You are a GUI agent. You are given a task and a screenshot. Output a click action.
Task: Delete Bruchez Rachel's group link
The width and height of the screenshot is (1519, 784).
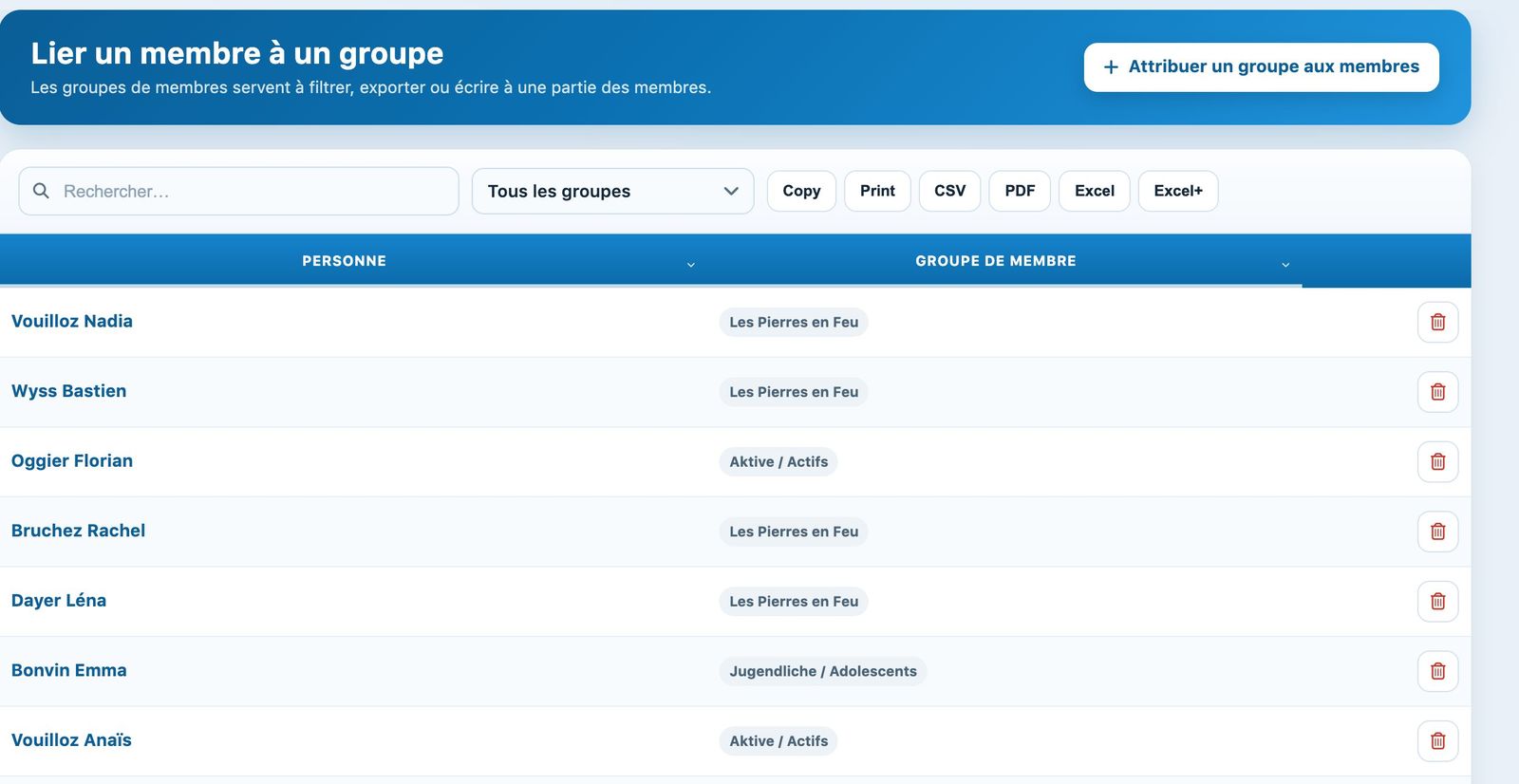[1437, 532]
